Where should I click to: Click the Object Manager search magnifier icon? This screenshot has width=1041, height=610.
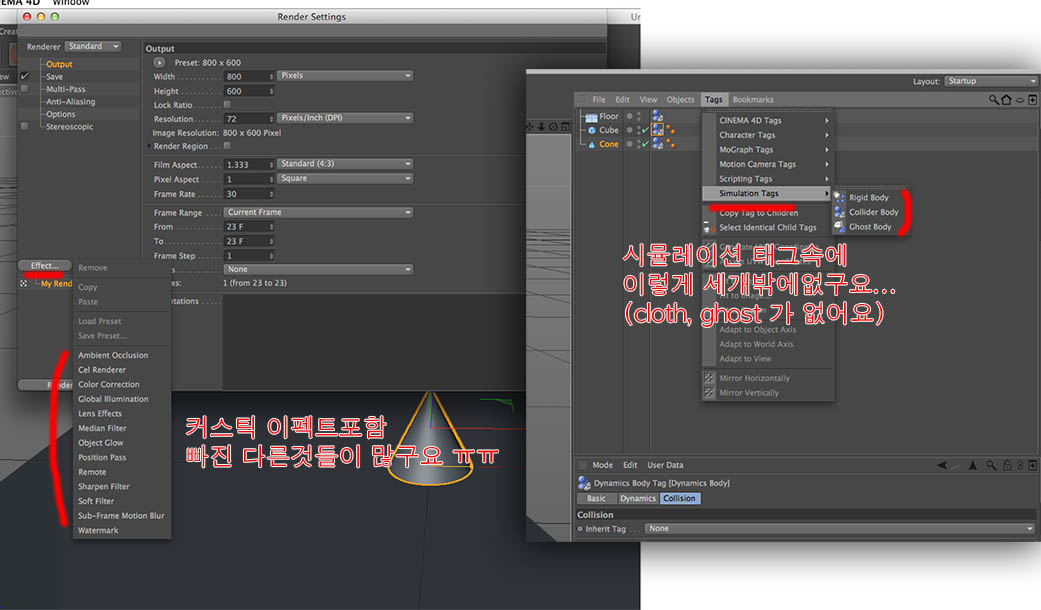(x=994, y=100)
